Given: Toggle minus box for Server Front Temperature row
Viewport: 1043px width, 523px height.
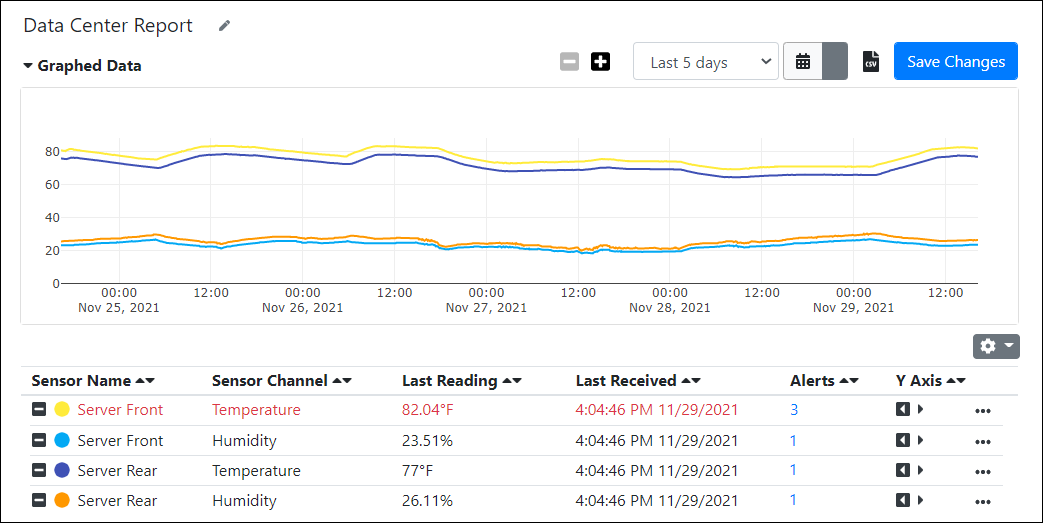Looking at the screenshot, I should [x=39, y=409].
